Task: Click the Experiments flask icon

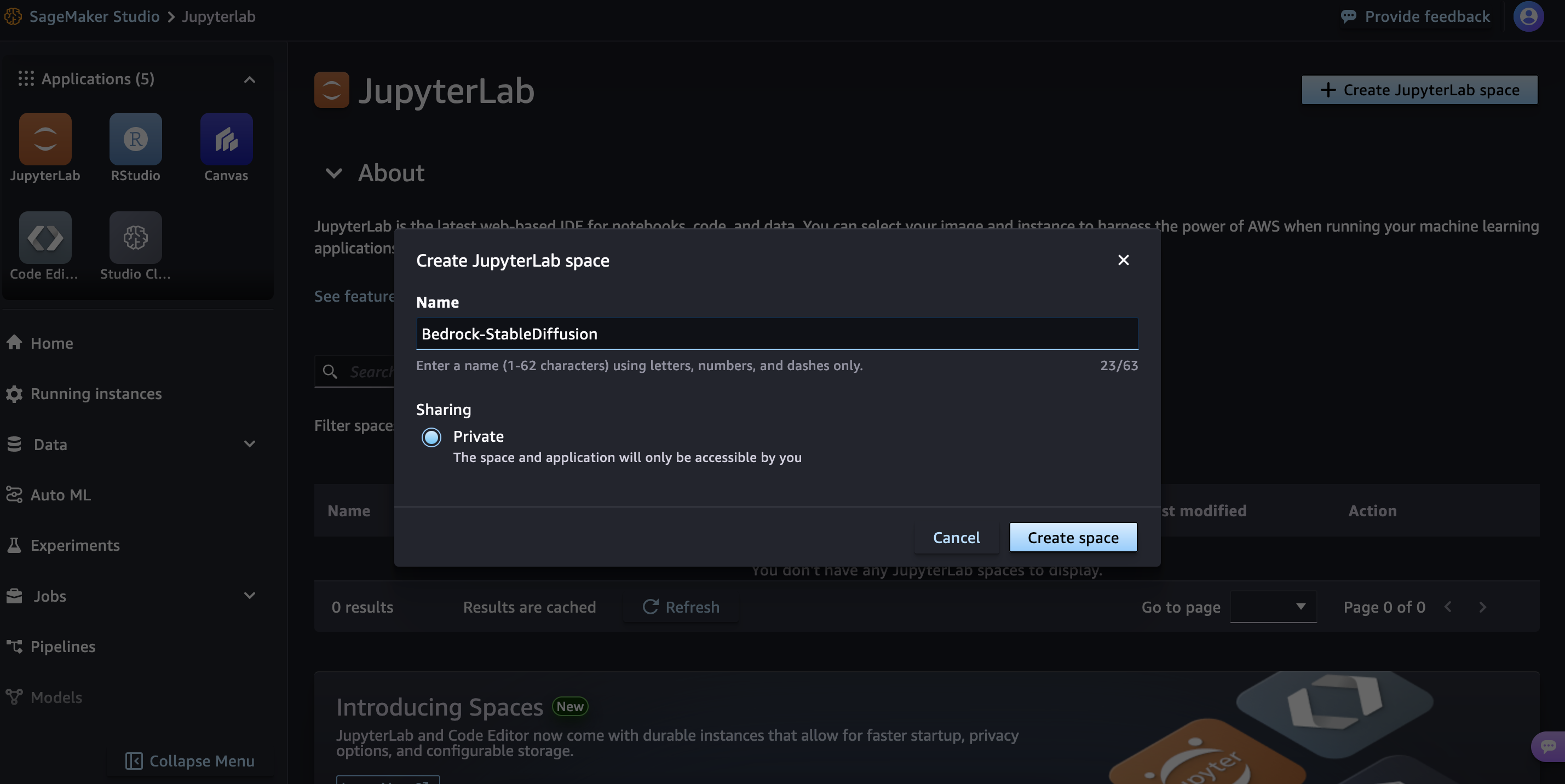Action: click(x=15, y=545)
